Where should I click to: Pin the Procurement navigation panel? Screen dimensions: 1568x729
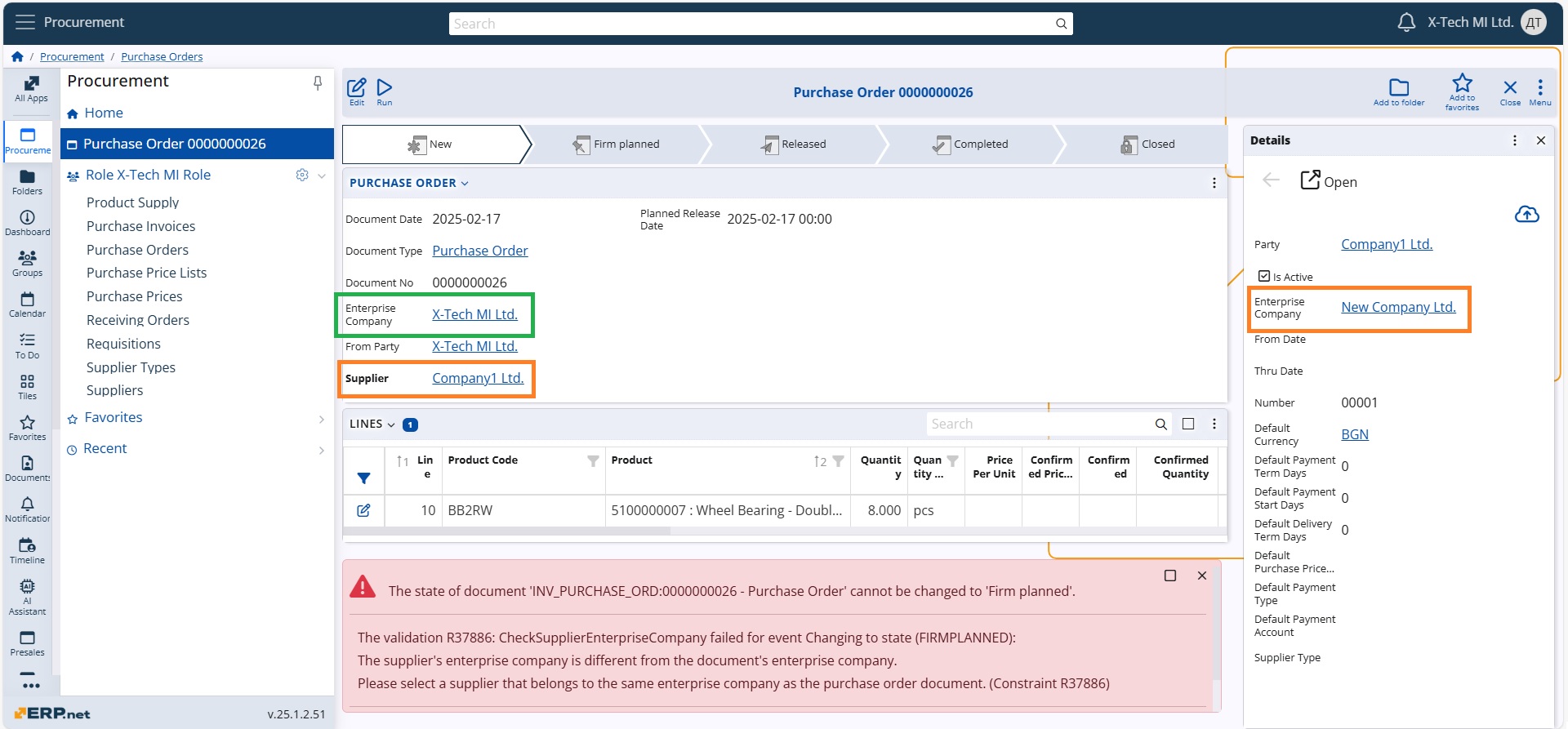[318, 82]
